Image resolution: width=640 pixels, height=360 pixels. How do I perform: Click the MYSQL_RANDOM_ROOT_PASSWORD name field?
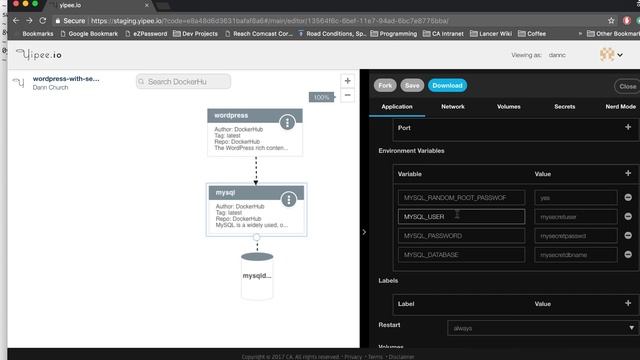pyautogui.click(x=461, y=198)
